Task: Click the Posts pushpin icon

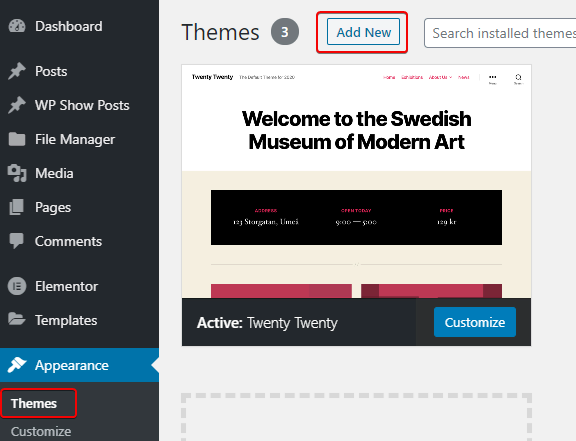Action: coord(17,71)
